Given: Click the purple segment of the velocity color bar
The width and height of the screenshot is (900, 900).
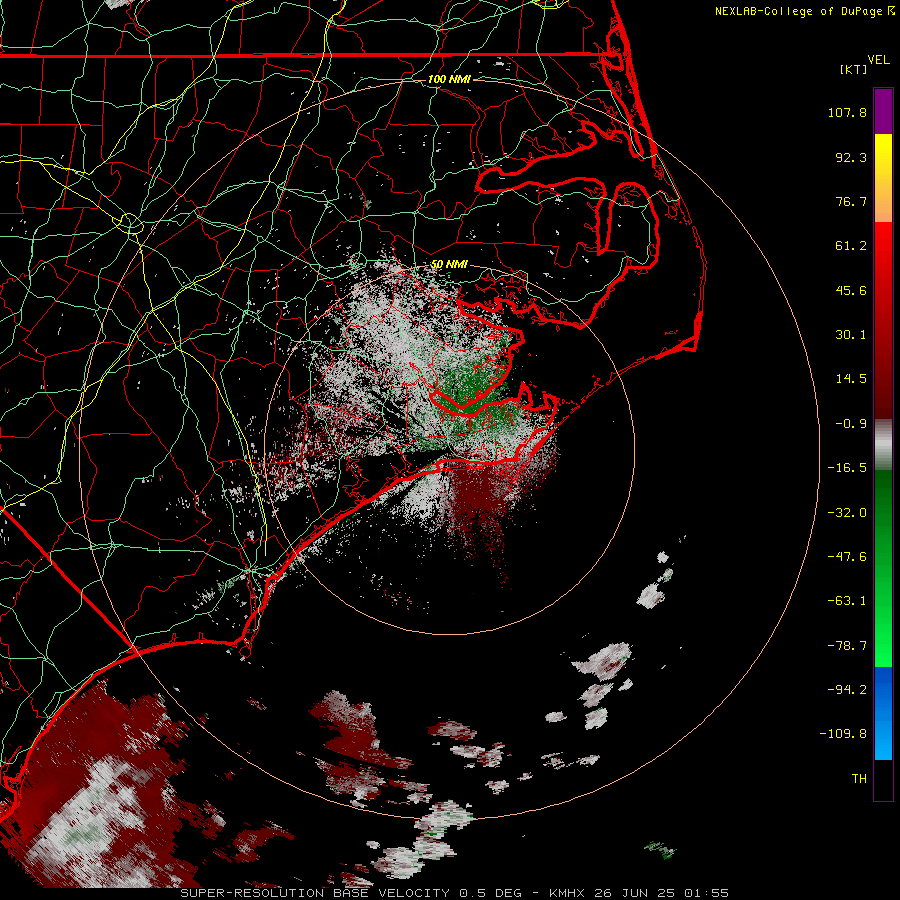Looking at the screenshot, I should pos(883,111).
